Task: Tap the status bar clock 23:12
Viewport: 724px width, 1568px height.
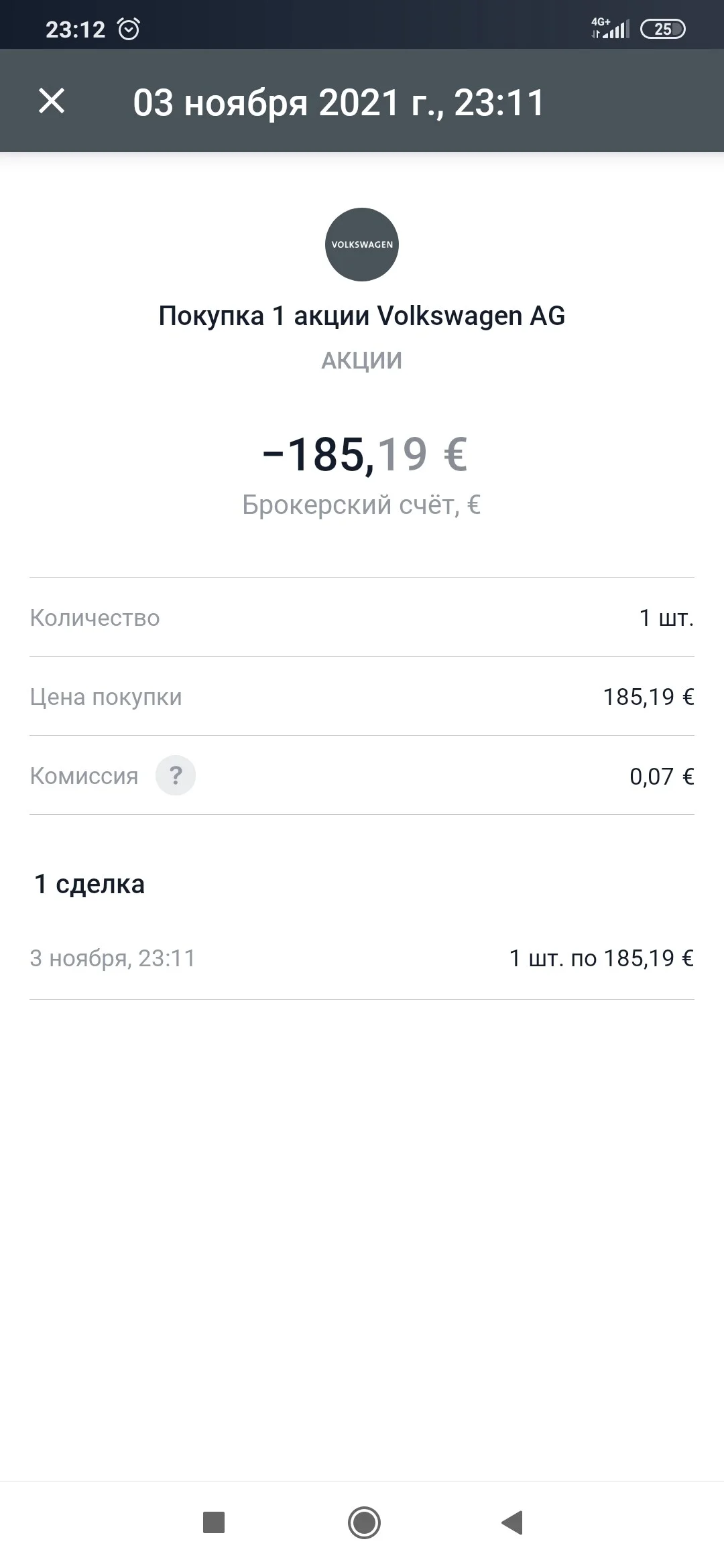Action: (75, 29)
